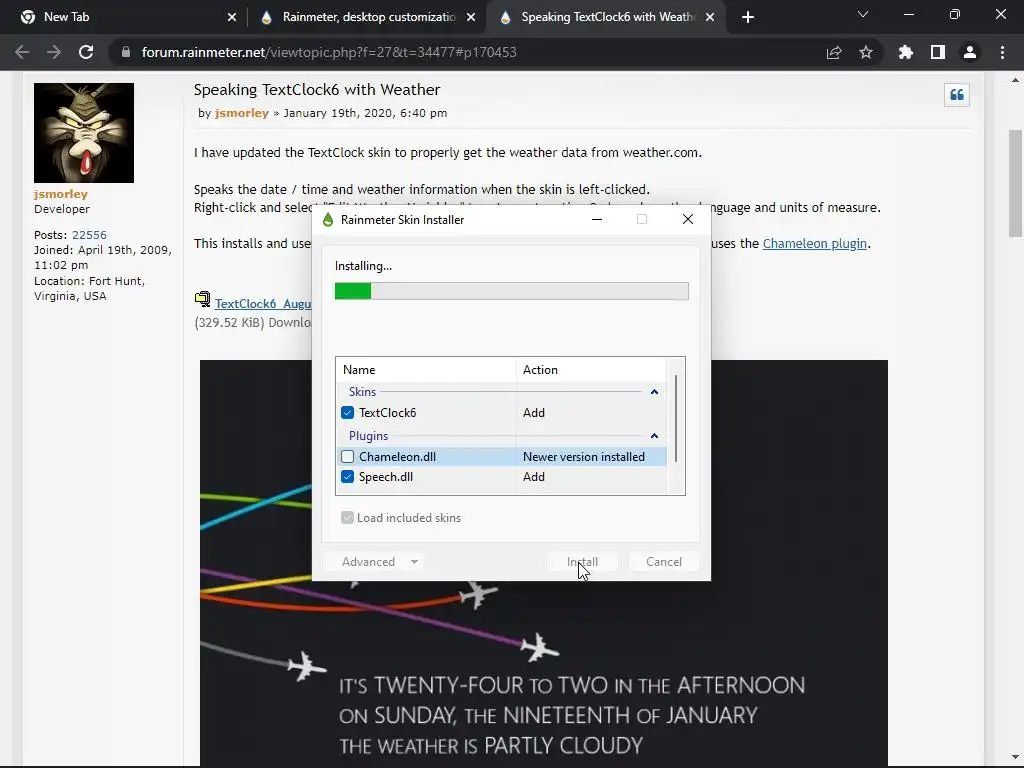
Task: Uncheck the TextClock6 skin checkbox
Action: pos(347,413)
